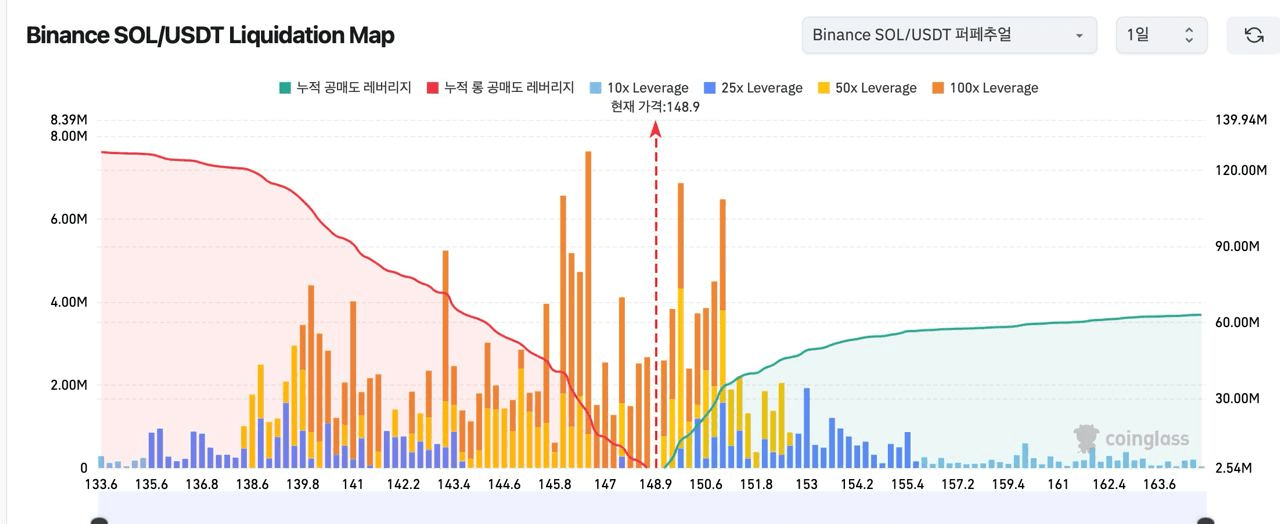
Task: Click the left zoom slider handle
Action: coord(99,521)
